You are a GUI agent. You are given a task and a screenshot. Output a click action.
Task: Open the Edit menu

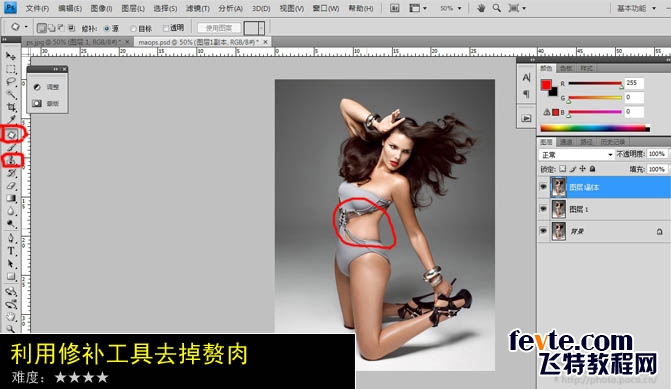pos(70,8)
